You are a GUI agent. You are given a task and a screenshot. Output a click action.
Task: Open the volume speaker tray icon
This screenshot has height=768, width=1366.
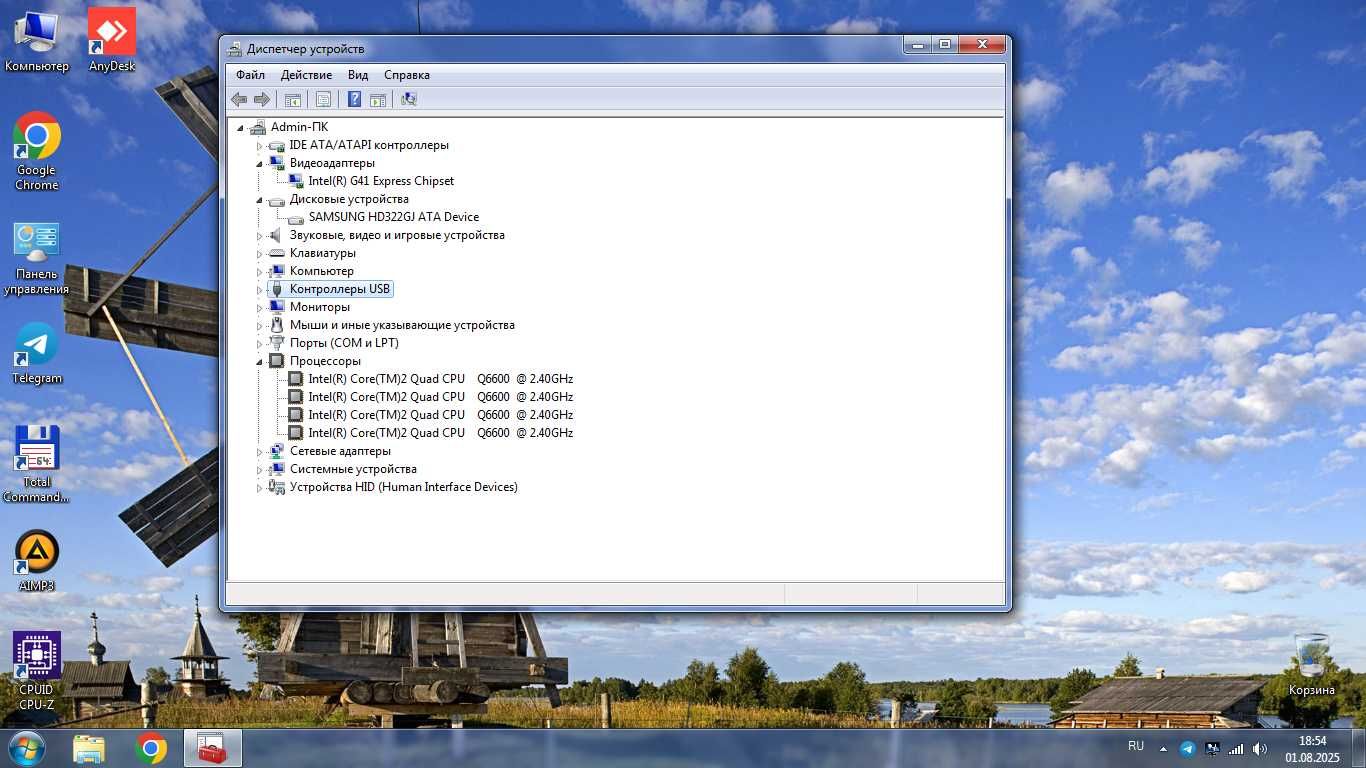1260,748
